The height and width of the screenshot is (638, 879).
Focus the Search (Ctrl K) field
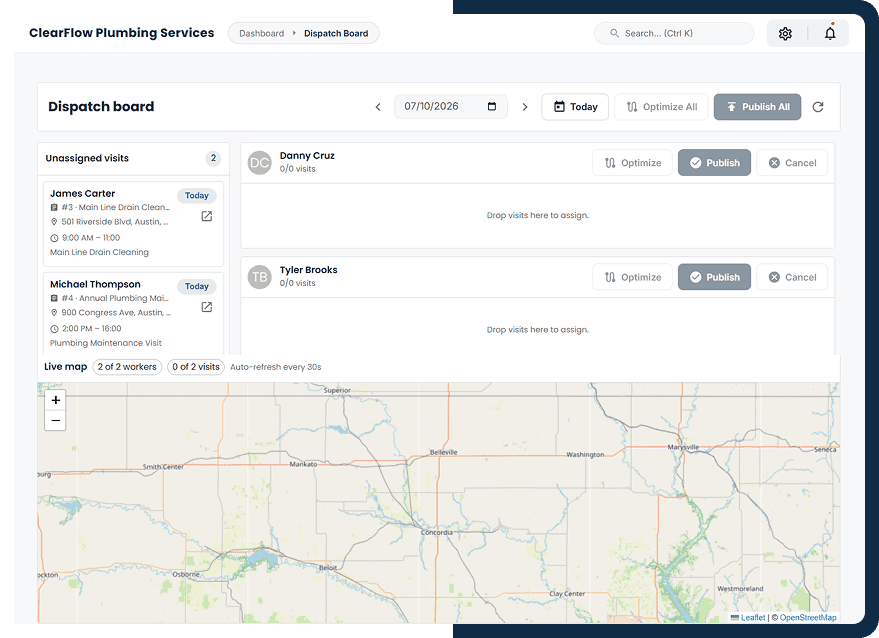(x=674, y=33)
